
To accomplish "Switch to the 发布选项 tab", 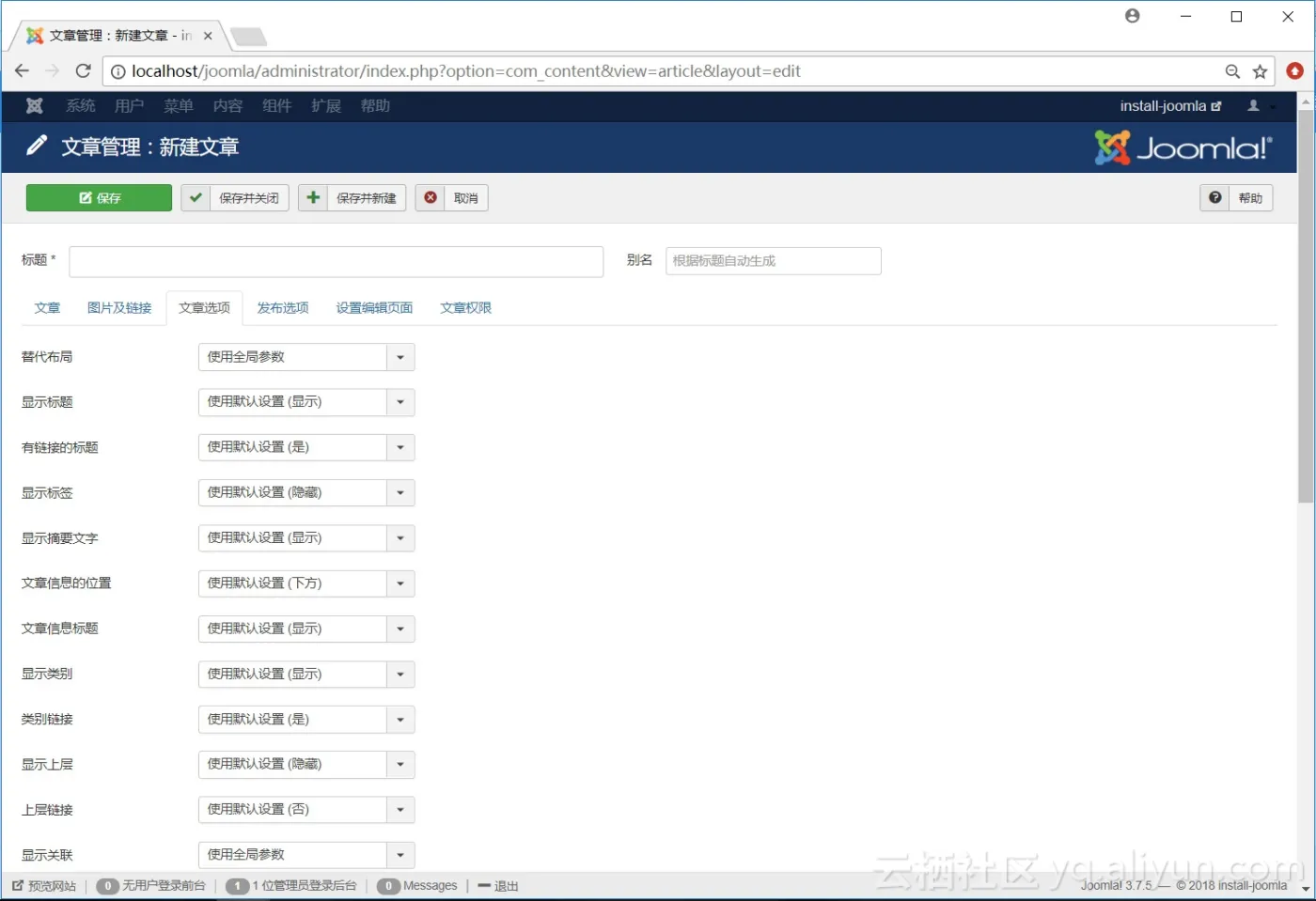I will [x=283, y=308].
